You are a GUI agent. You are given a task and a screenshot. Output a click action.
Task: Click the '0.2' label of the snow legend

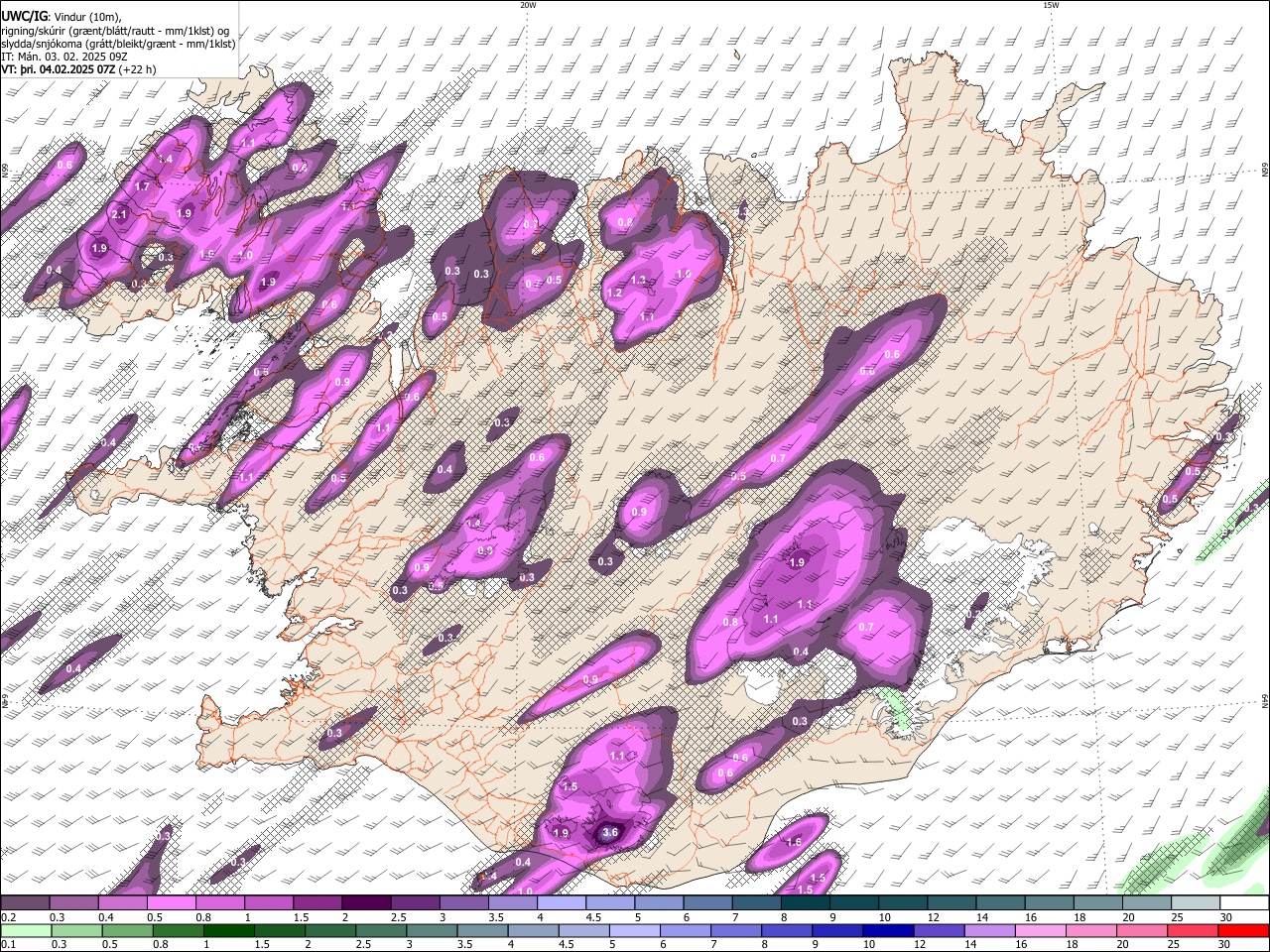(8, 917)
